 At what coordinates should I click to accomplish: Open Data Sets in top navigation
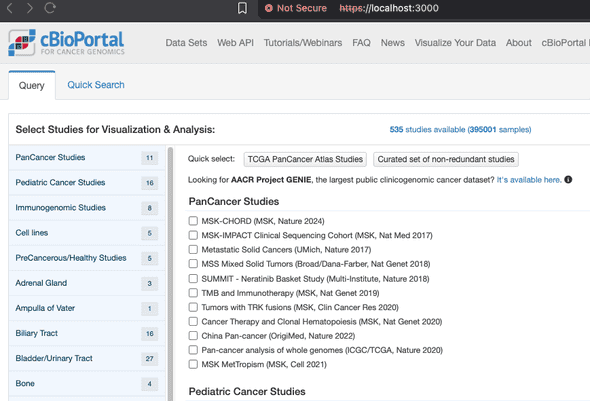pos(186,43)
